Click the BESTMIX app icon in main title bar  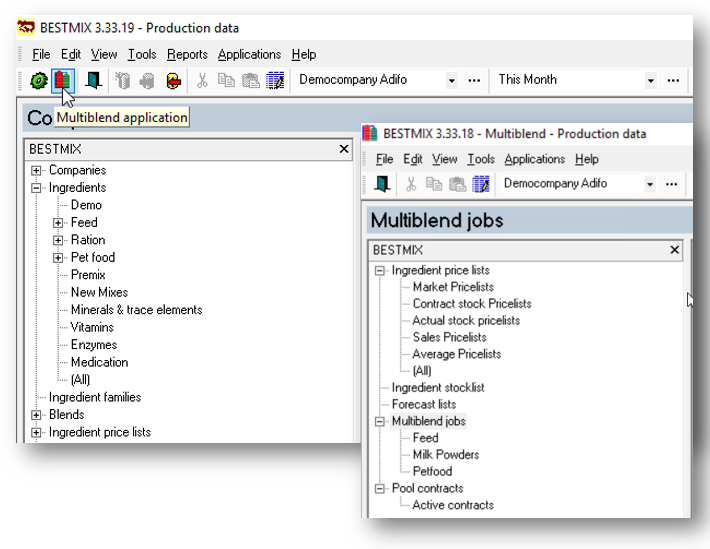pyautogui.click(x=26, y=28)
